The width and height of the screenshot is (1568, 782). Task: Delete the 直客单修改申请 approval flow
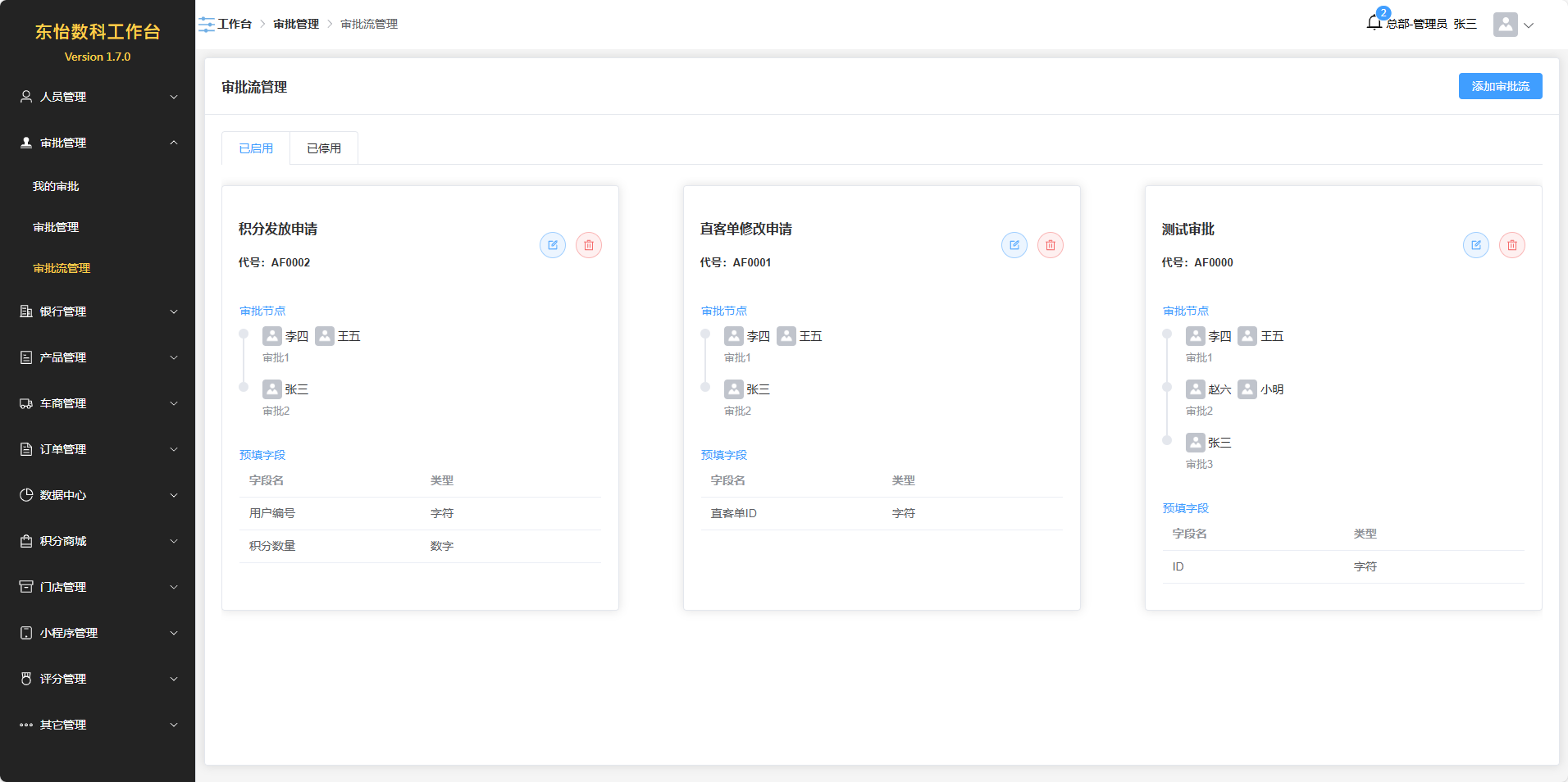coord(1051,245)
